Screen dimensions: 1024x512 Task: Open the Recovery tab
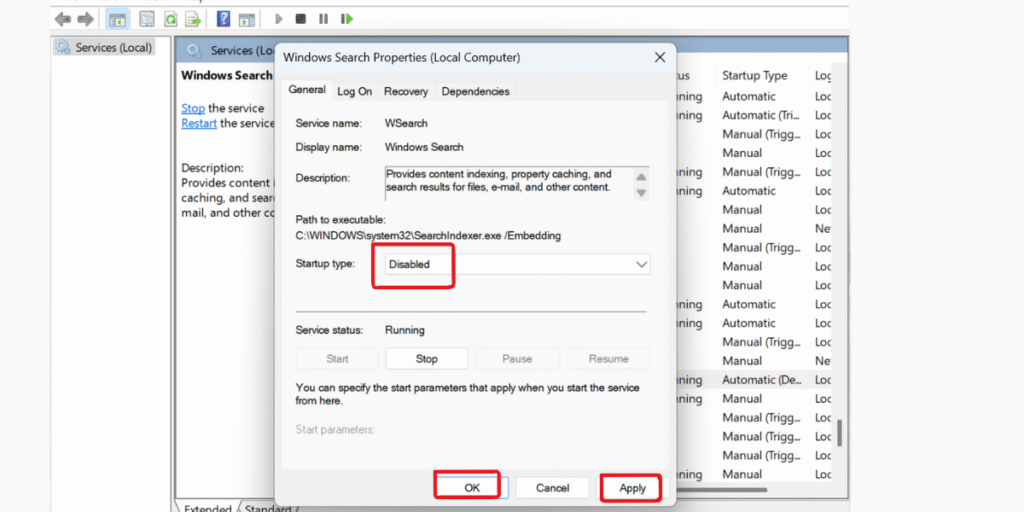tap(406, 91)
